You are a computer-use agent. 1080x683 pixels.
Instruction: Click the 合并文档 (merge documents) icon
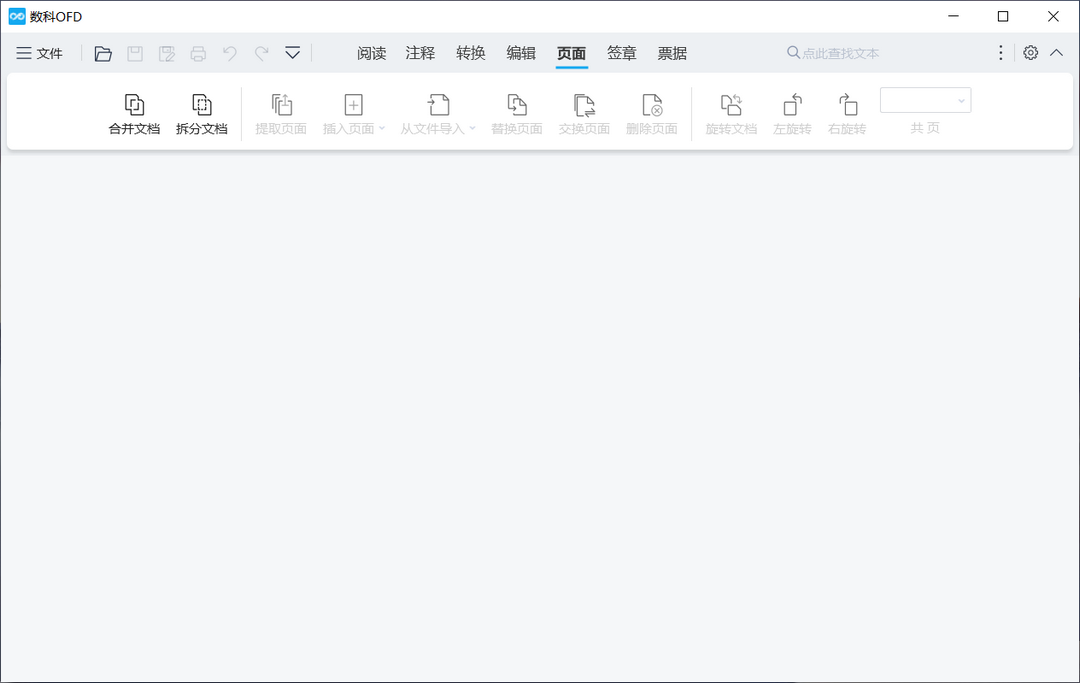[x=134, y=105]
